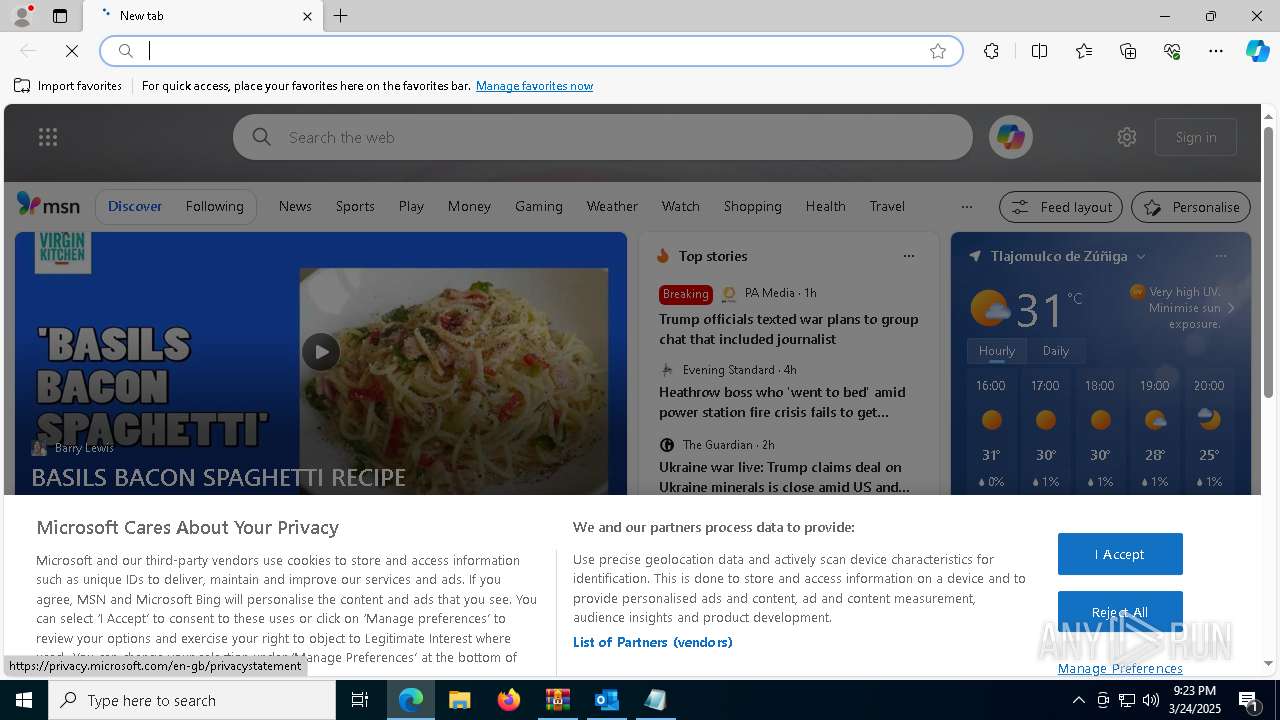1280x720 pixels.
Task: Open the notification center icon
Action: click(1249, 700)
